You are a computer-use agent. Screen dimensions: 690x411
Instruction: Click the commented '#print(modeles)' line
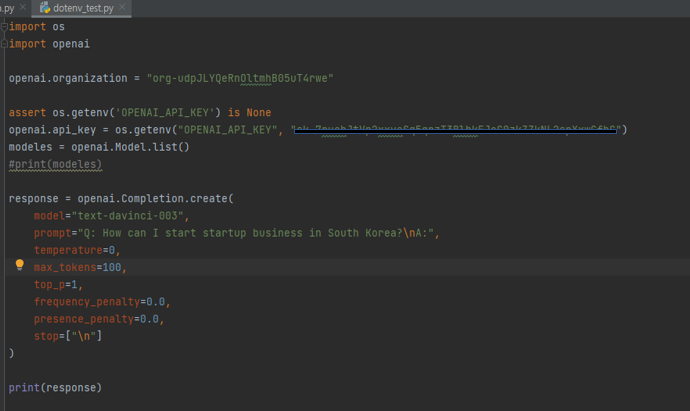pos(55,164)
